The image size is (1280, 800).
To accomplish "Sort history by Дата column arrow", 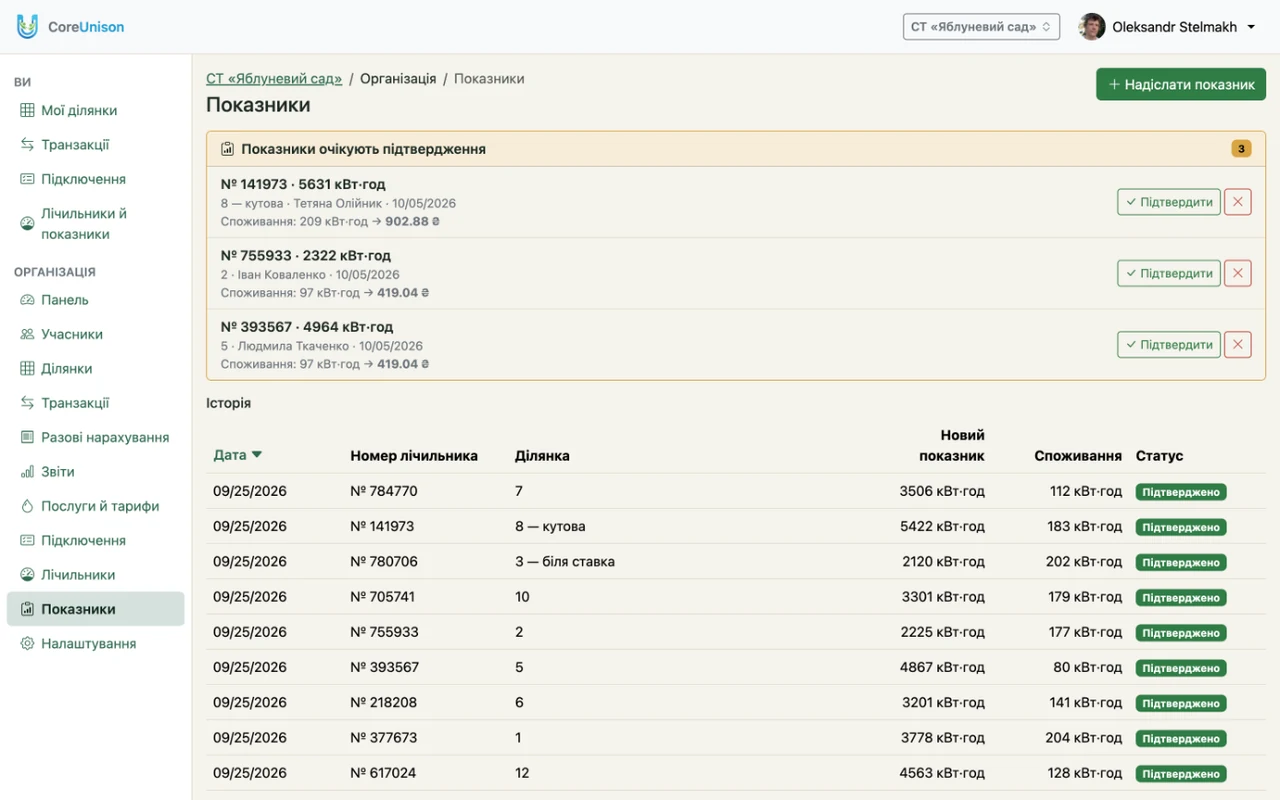I will pos(257,455).
